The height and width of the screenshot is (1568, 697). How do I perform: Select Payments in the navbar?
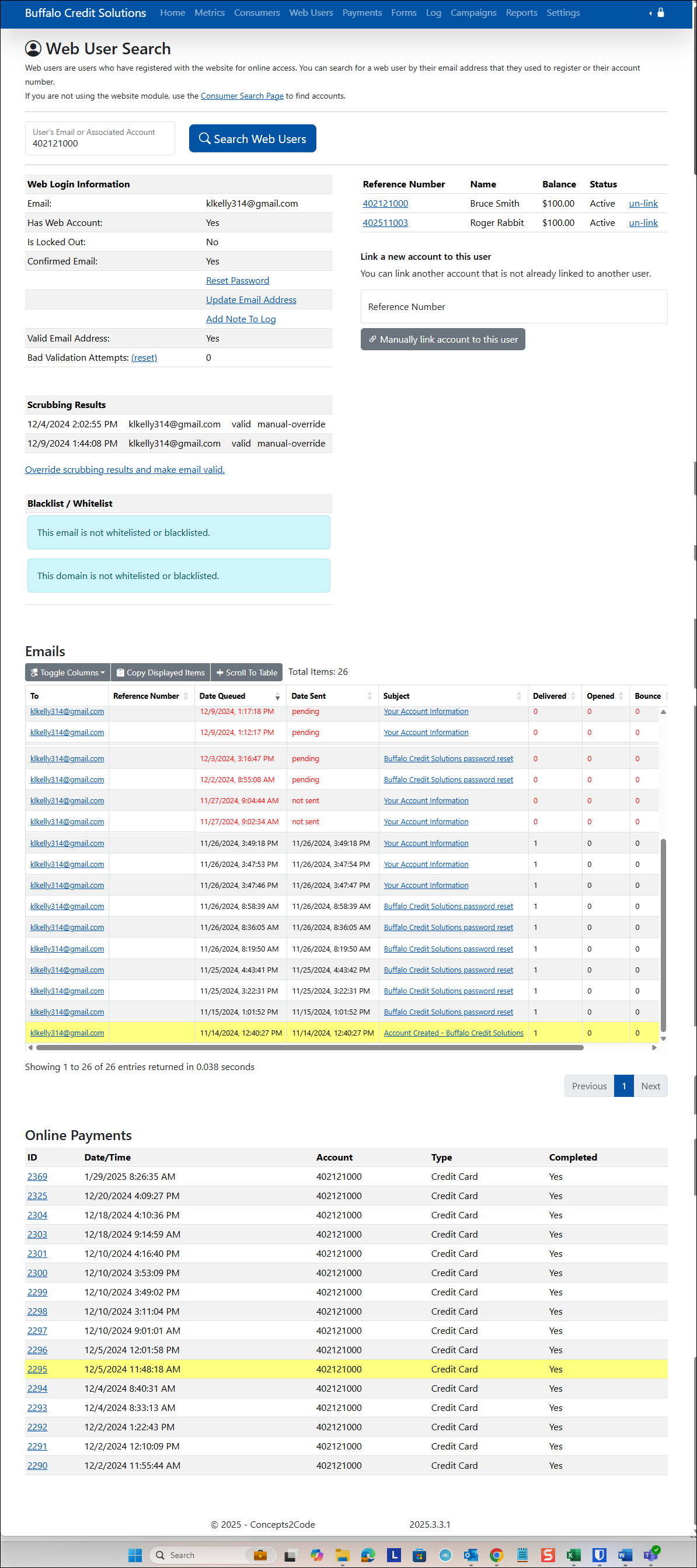[x=362, y=13]
